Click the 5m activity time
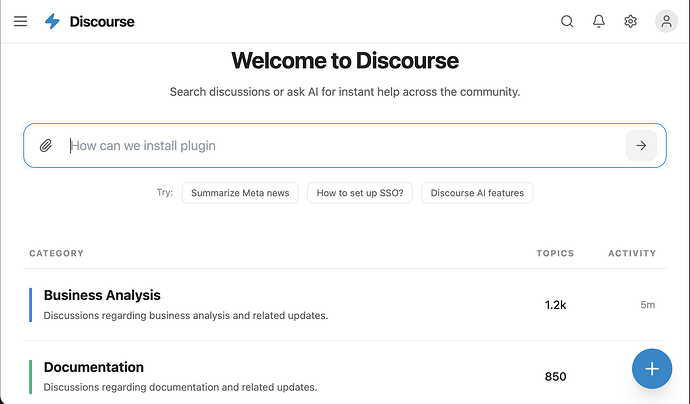The height and width of the screenshot is (404, 690). click(647, 305)
